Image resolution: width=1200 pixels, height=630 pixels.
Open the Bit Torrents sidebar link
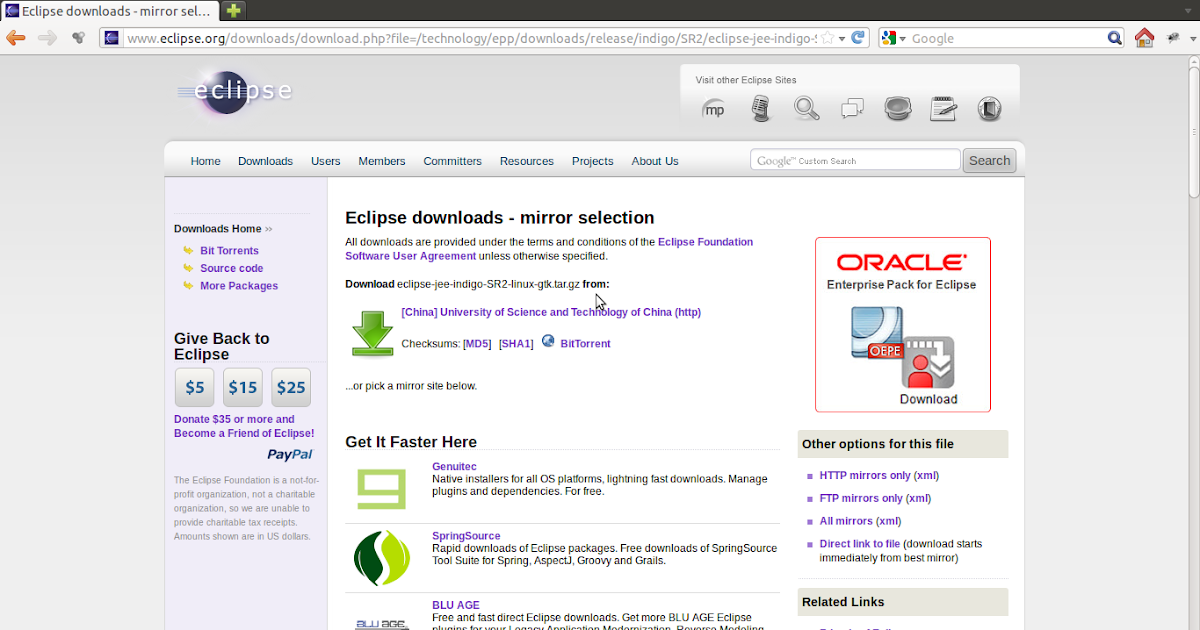229,251
